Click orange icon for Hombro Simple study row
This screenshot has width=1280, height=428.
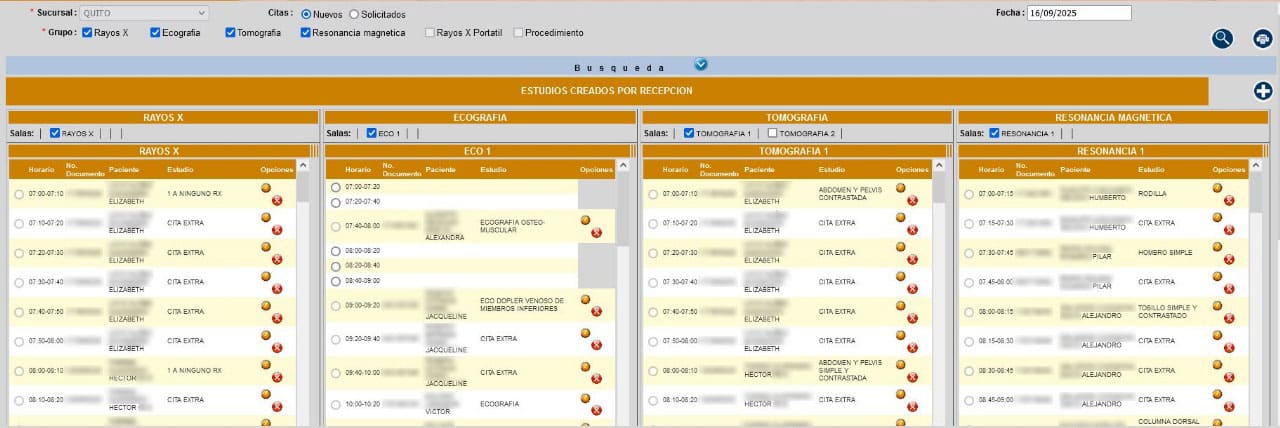(1217, 246)
